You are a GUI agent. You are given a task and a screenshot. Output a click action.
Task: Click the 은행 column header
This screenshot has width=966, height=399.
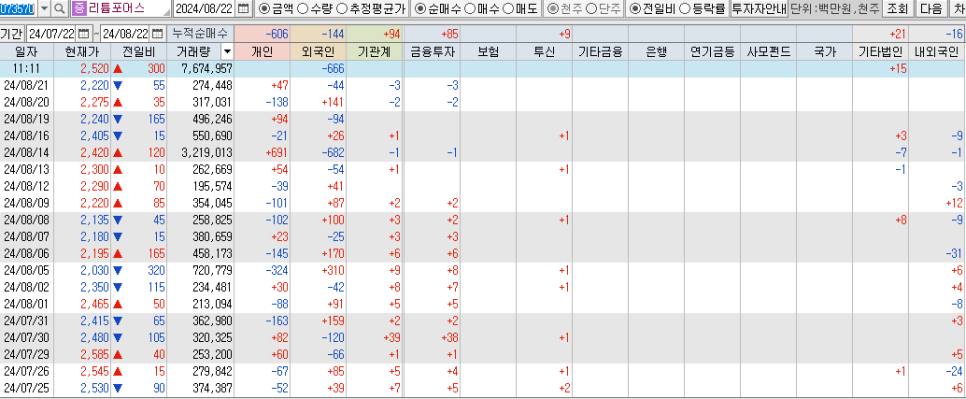656,52
